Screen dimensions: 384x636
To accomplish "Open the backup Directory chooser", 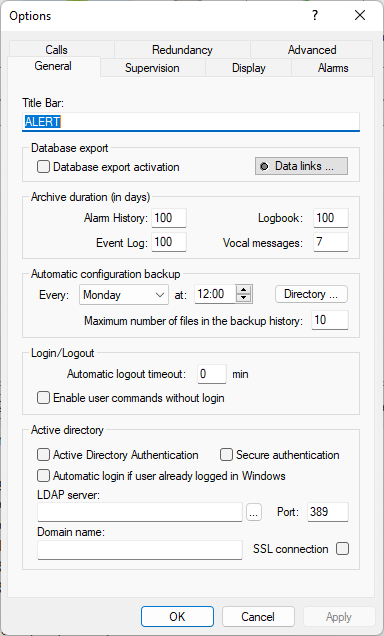I will (x=311, y=294).
